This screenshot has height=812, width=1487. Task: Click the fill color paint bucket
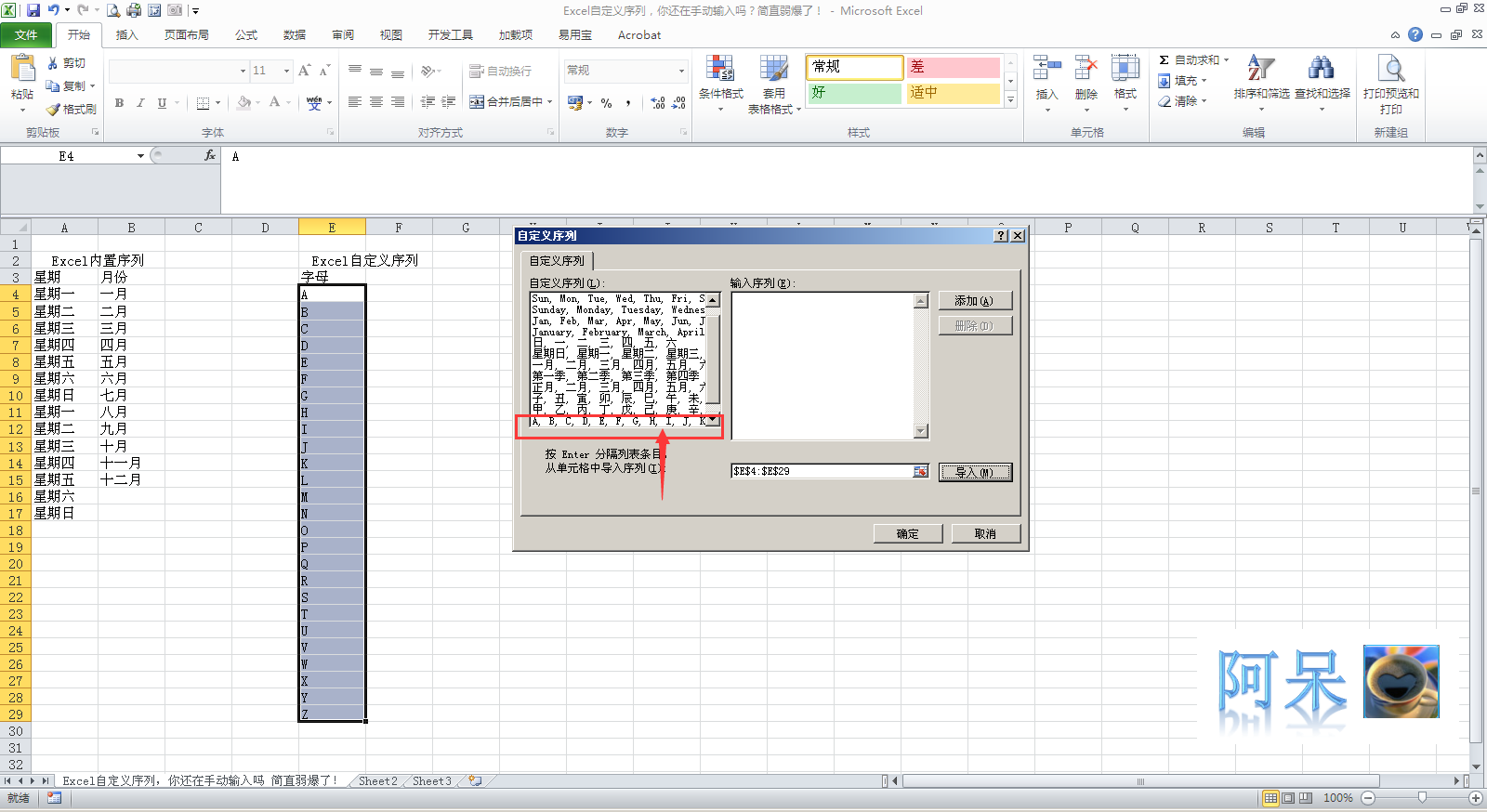(x=243, y=103)
